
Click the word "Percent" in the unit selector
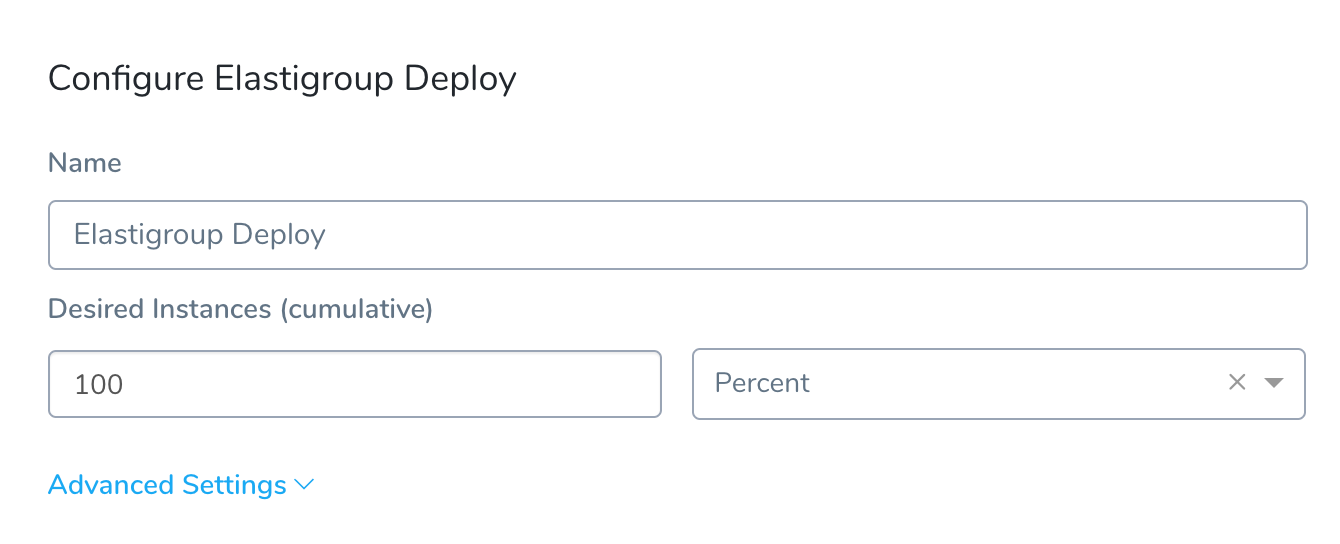[x=762, y=383]
